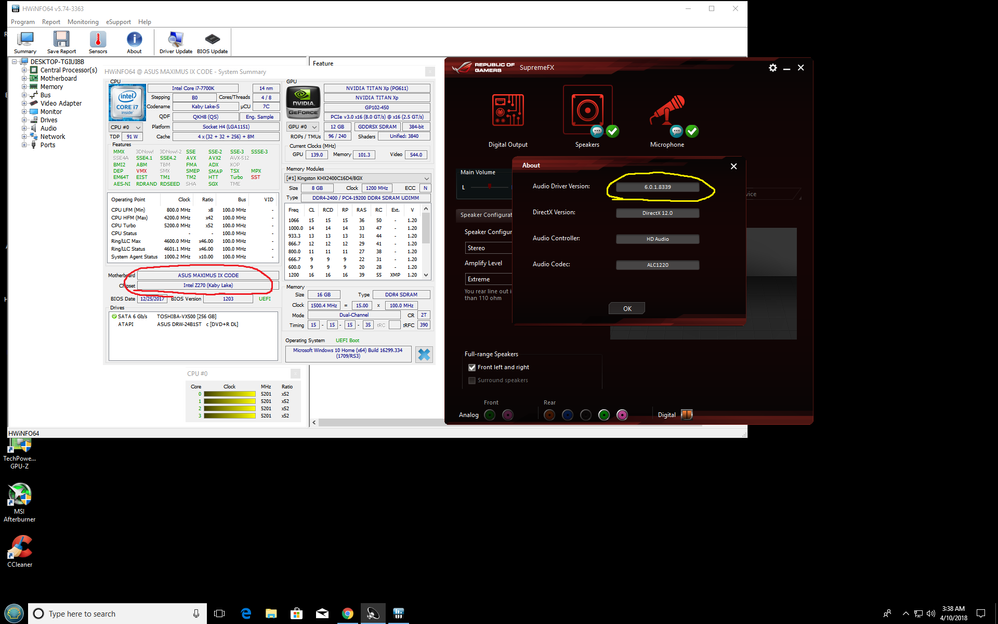Open the Sensors toolbar icon

(x=98, y=43)
